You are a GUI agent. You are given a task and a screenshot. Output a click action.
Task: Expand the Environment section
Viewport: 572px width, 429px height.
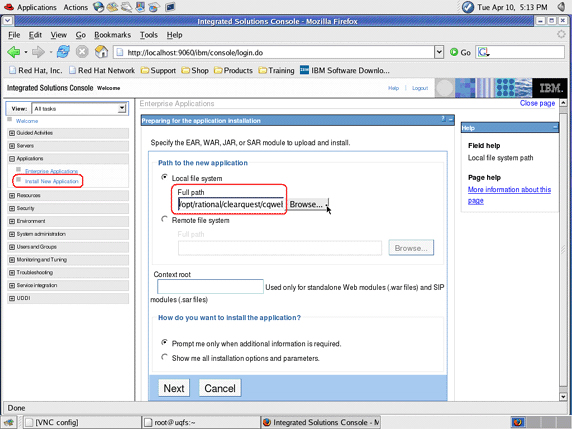point(12,221)
